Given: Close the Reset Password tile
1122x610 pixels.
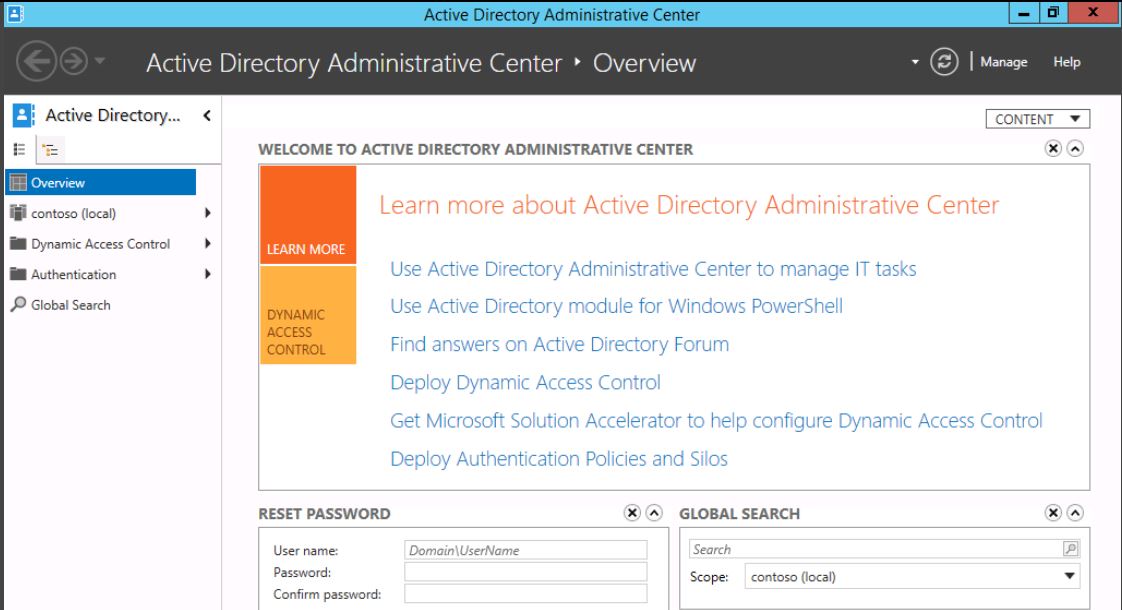Looking at the screenshot, I should (x=631, y=513).
